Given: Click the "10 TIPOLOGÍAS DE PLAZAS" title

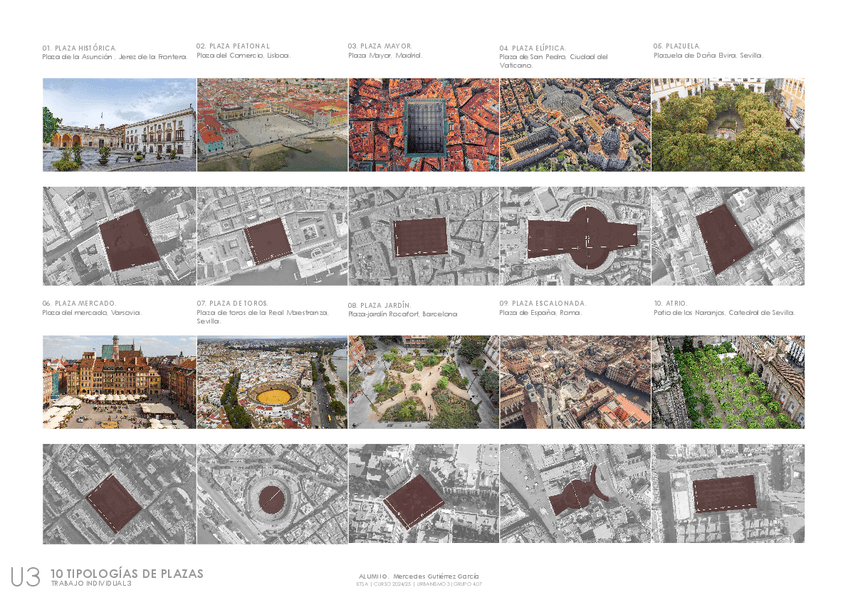Looking at the screenshot, I should point(126,574).
